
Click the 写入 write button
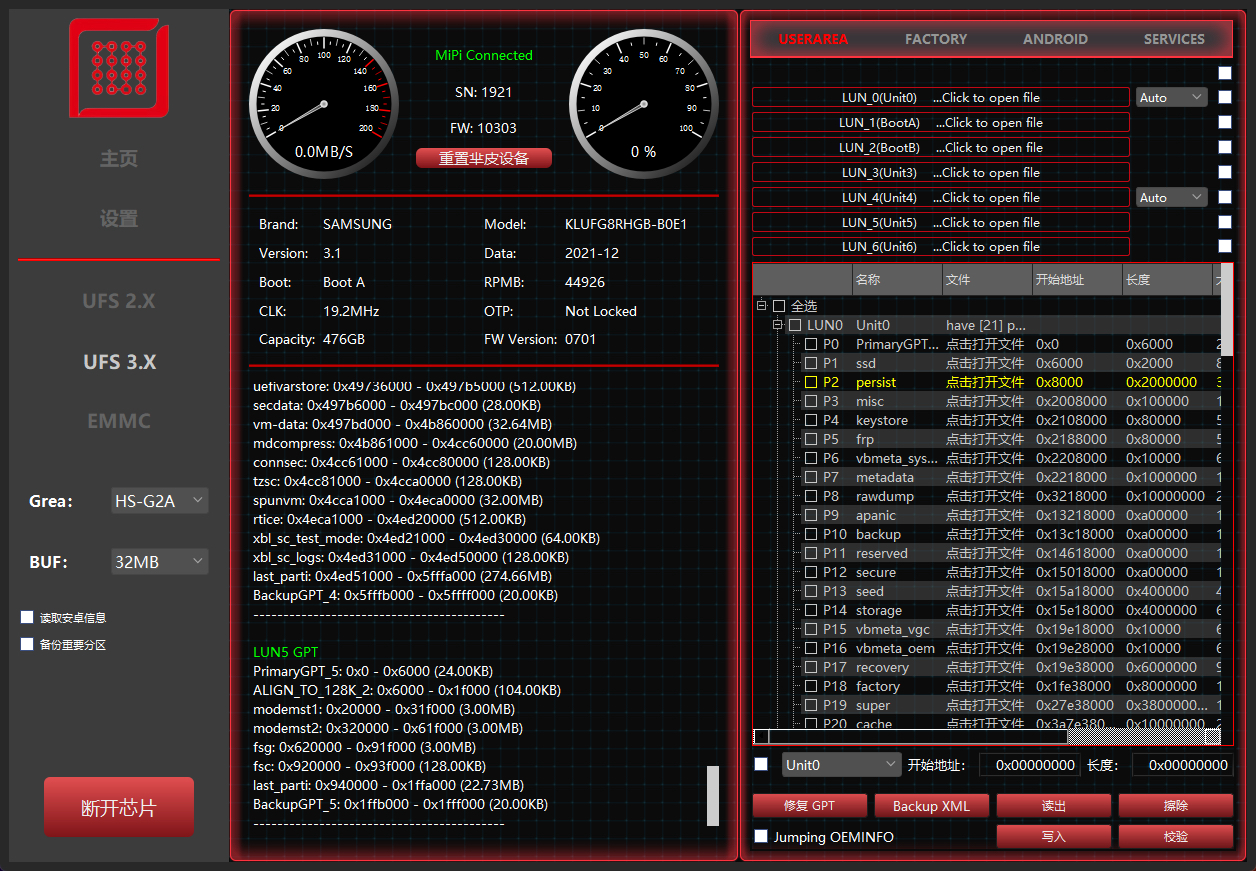tap(1054, 836)
